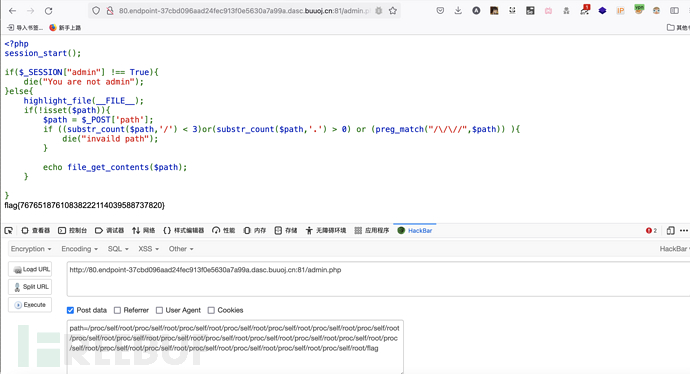Click the Load URL button

tap(30, 269)
